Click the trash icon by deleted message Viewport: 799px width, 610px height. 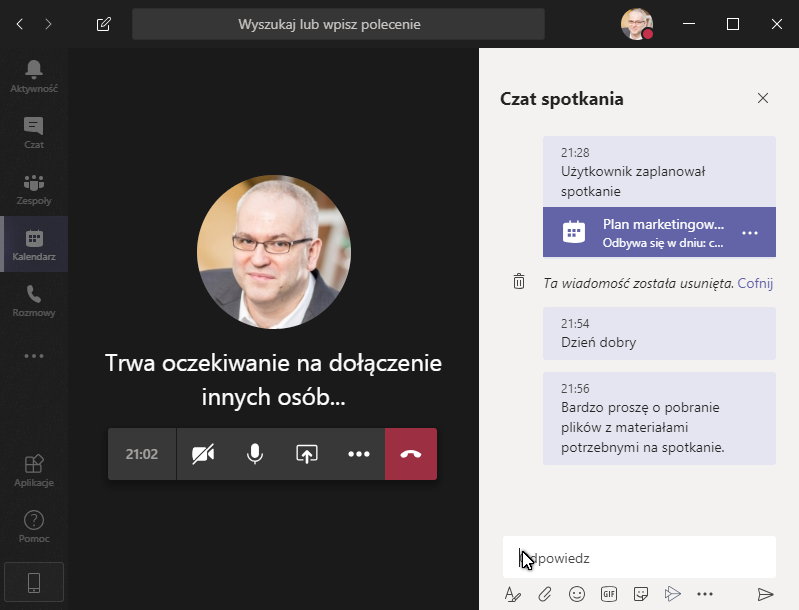[519, 281]
